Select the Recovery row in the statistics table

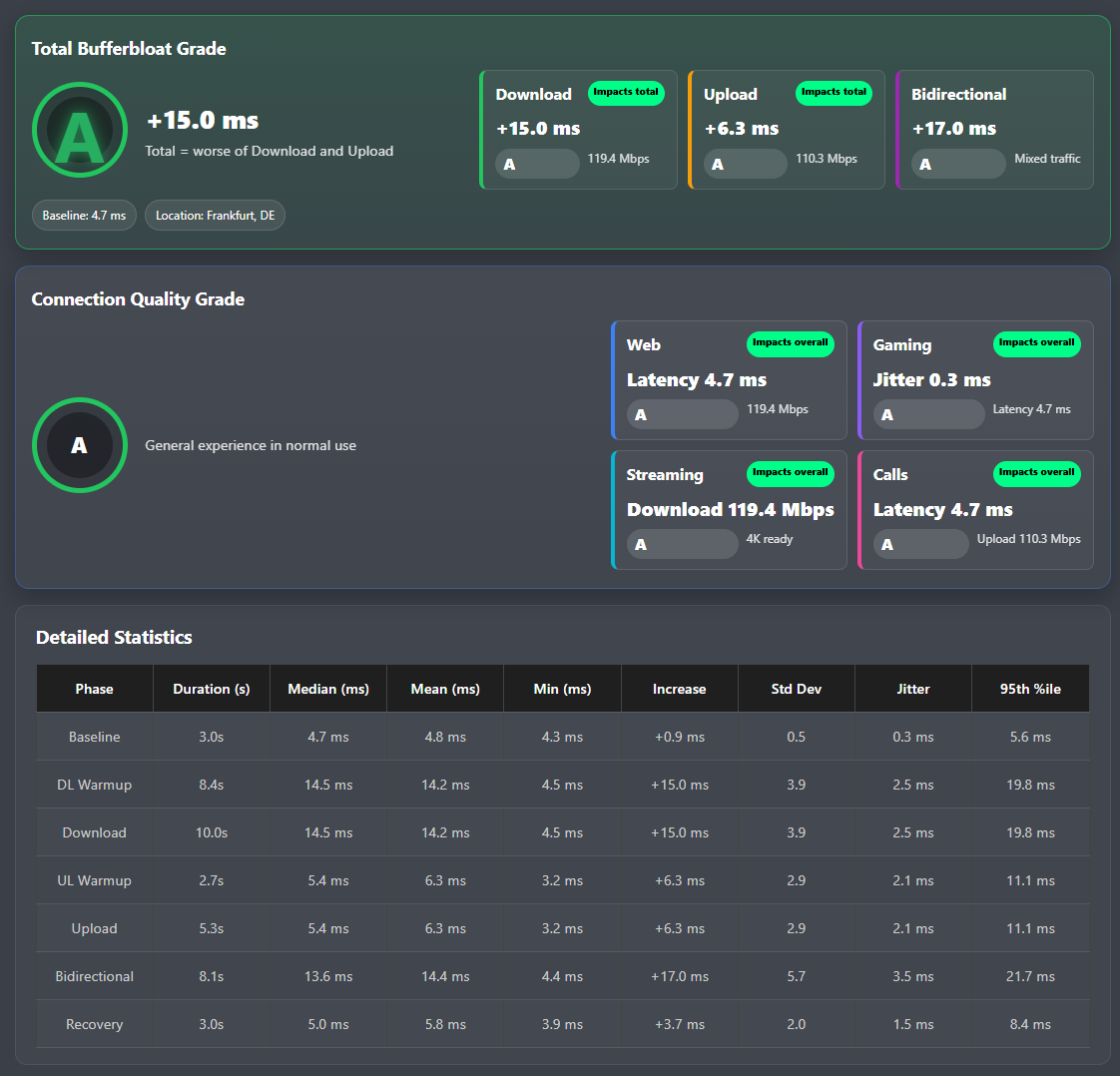563,1024
